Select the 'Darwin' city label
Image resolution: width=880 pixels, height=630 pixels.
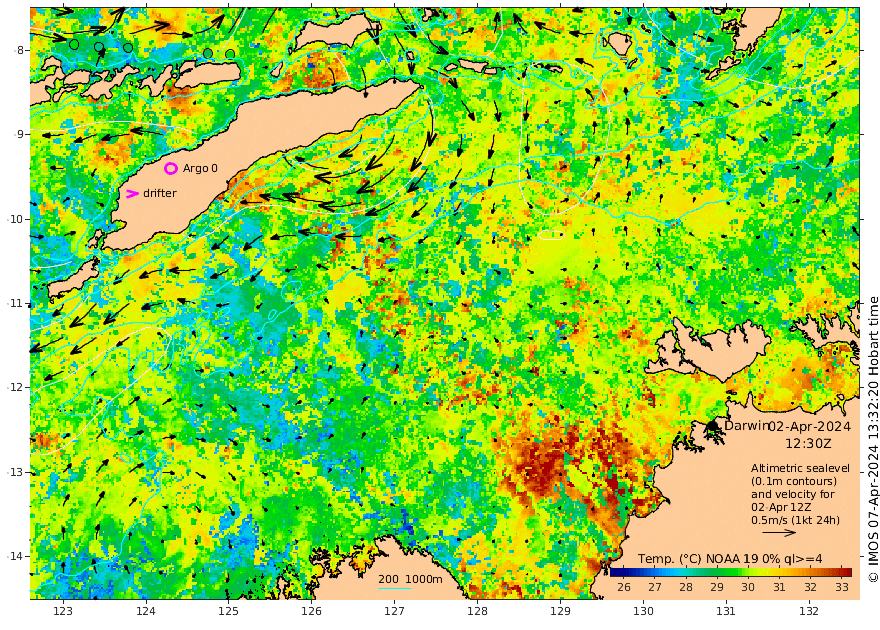[745, 426]
